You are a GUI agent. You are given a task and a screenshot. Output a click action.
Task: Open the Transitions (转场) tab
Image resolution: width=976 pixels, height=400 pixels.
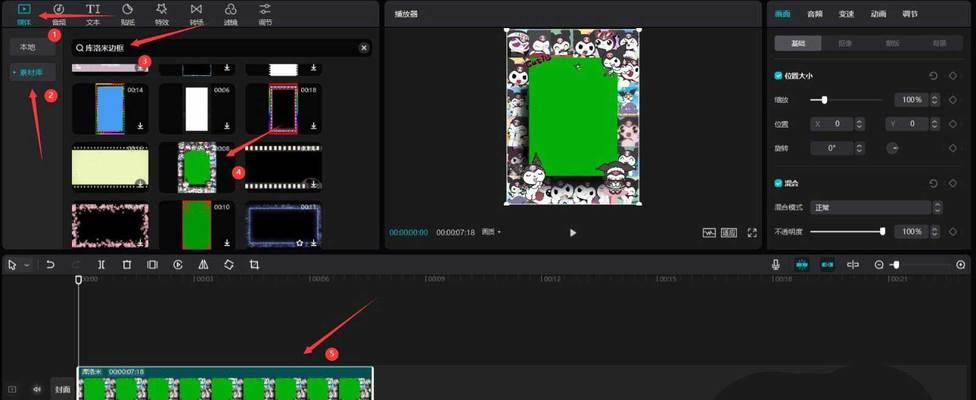point(196,14)
